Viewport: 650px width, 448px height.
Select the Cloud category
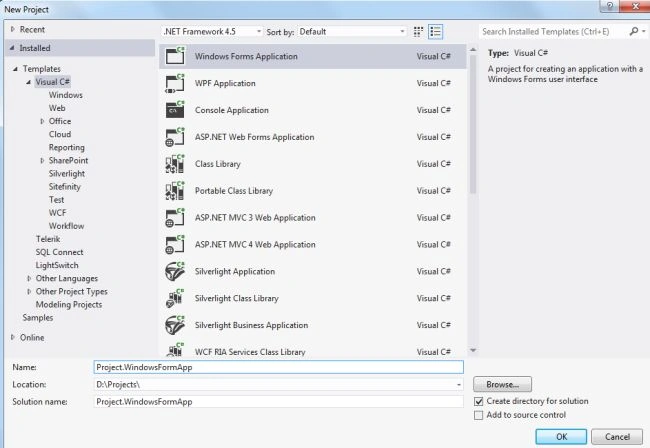60,134
